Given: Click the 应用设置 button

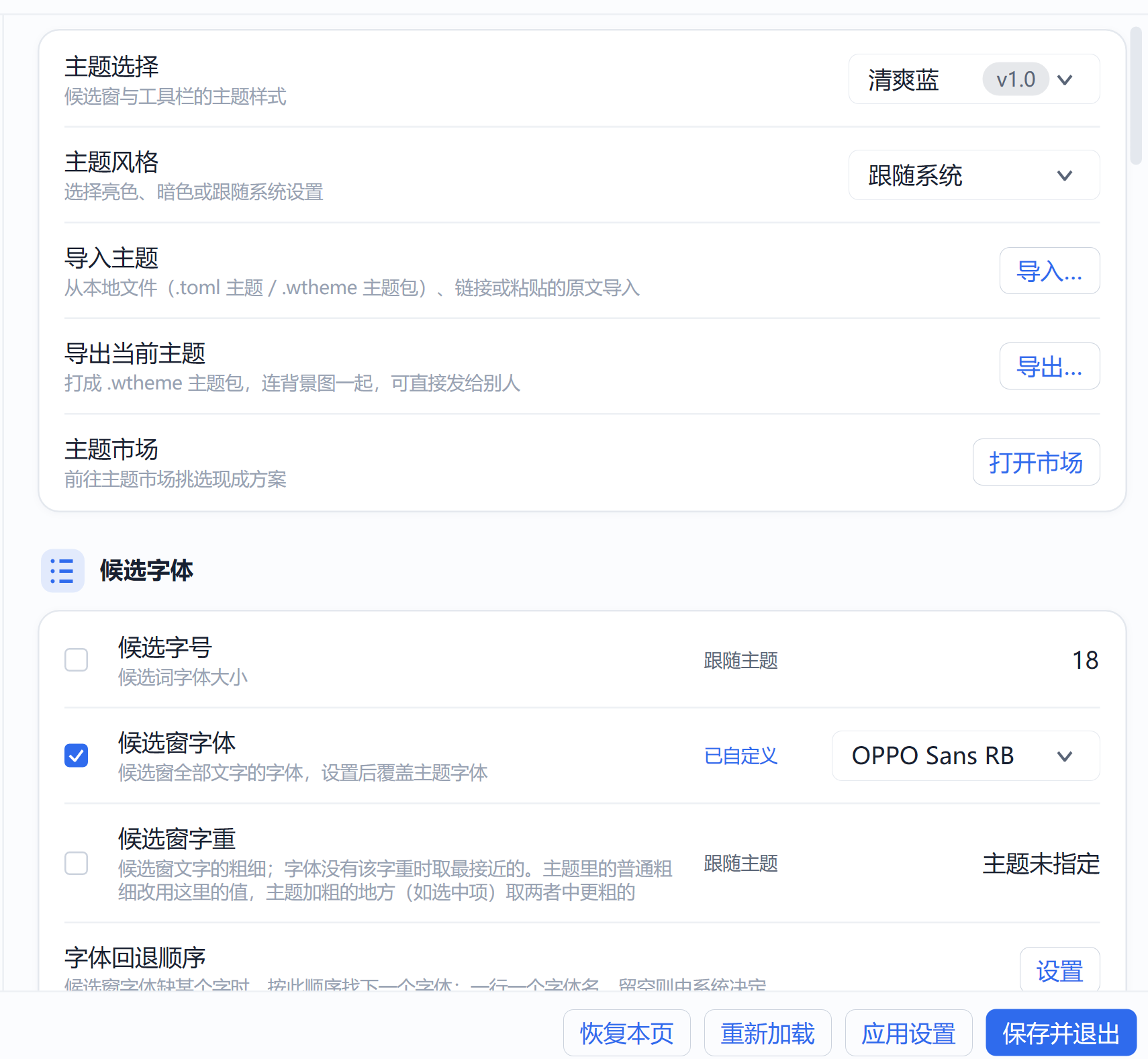Looking at the screenshot, I should tap(909, 1033).
